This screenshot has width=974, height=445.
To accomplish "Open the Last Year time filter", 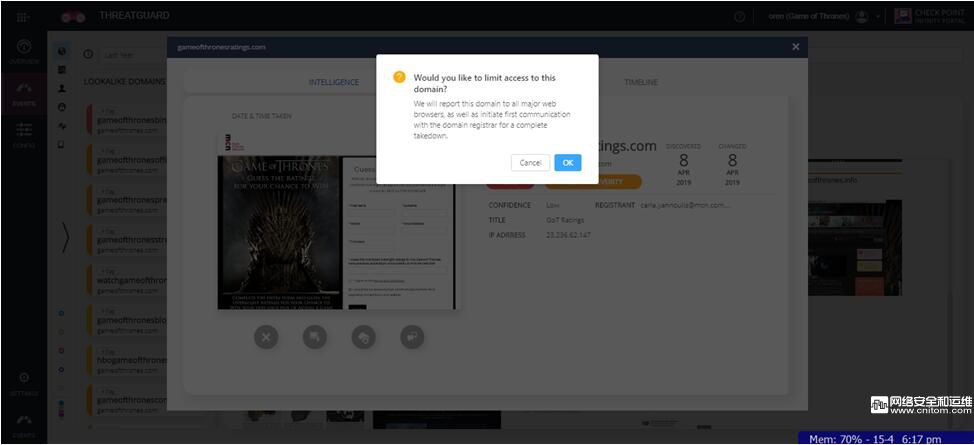I will coord(133,54).
